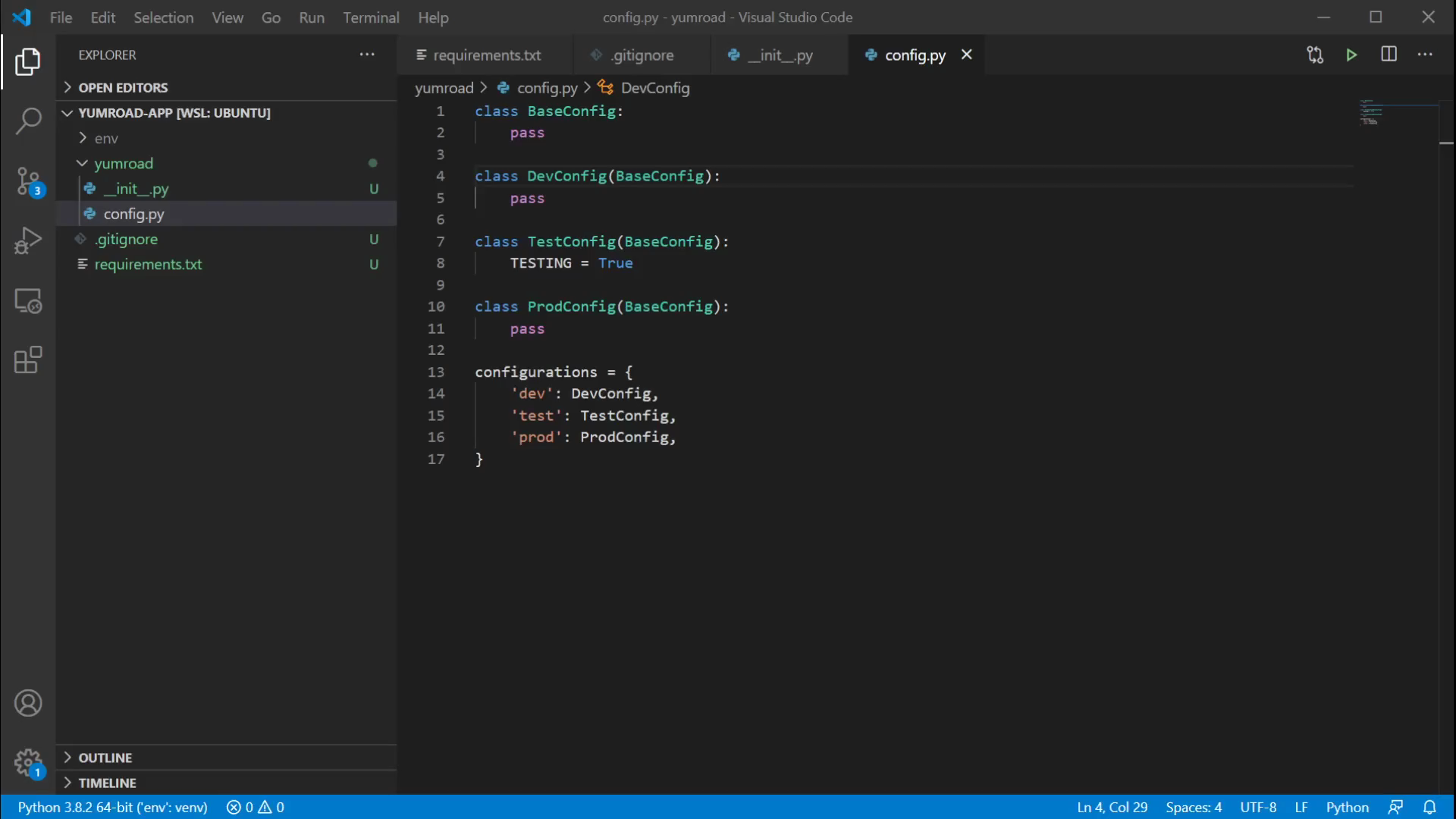The width and height of the screenshot is (1456, 819).
Task: Click the TESTING variable on line 8
Action: 541,263
